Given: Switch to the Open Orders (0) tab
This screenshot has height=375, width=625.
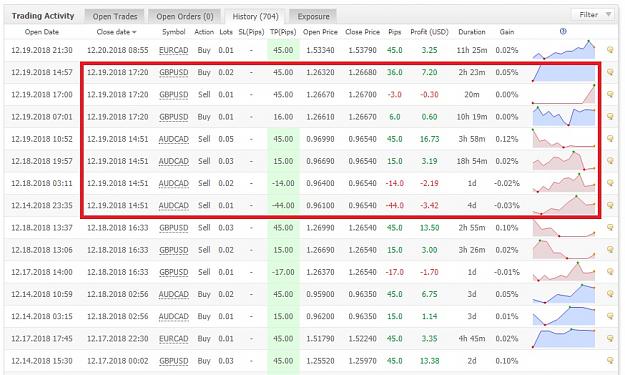Looking at the screenshot, I should pyautogui.click(x=185, y=16).
